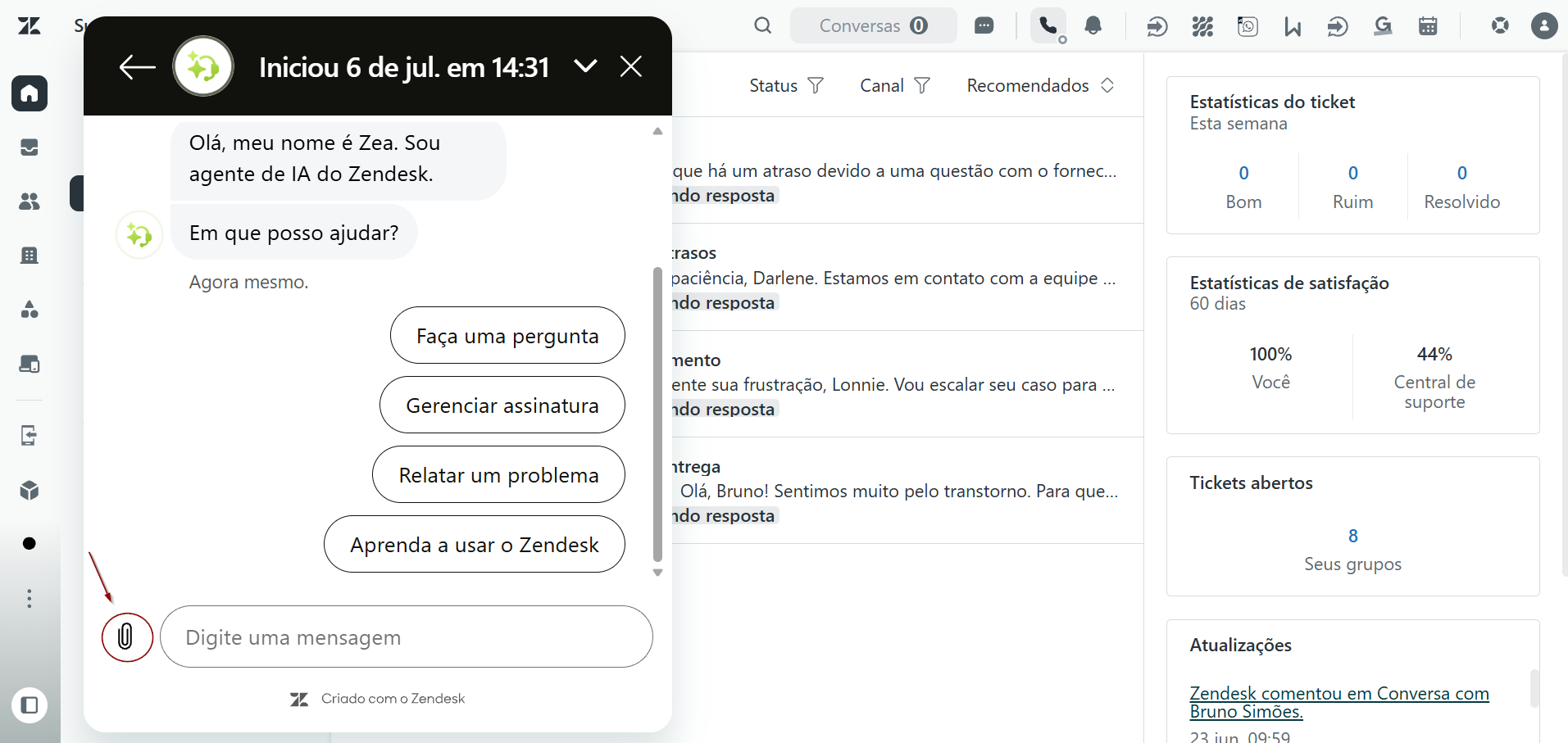Open the Customers people icon
Viewport: 1568px width, 743px height.
(x=30, y=202)
